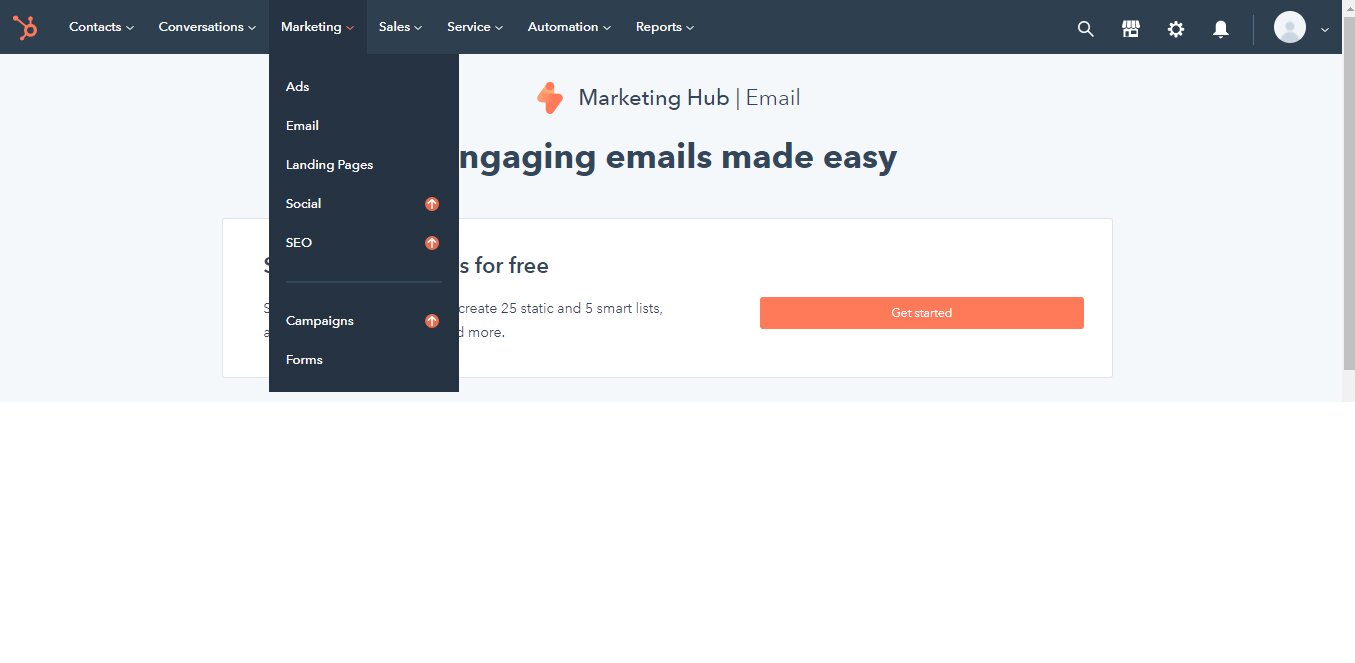Open the Settings gear icon
Viewport: 1355px width, 663px height.
point(1175,29)
